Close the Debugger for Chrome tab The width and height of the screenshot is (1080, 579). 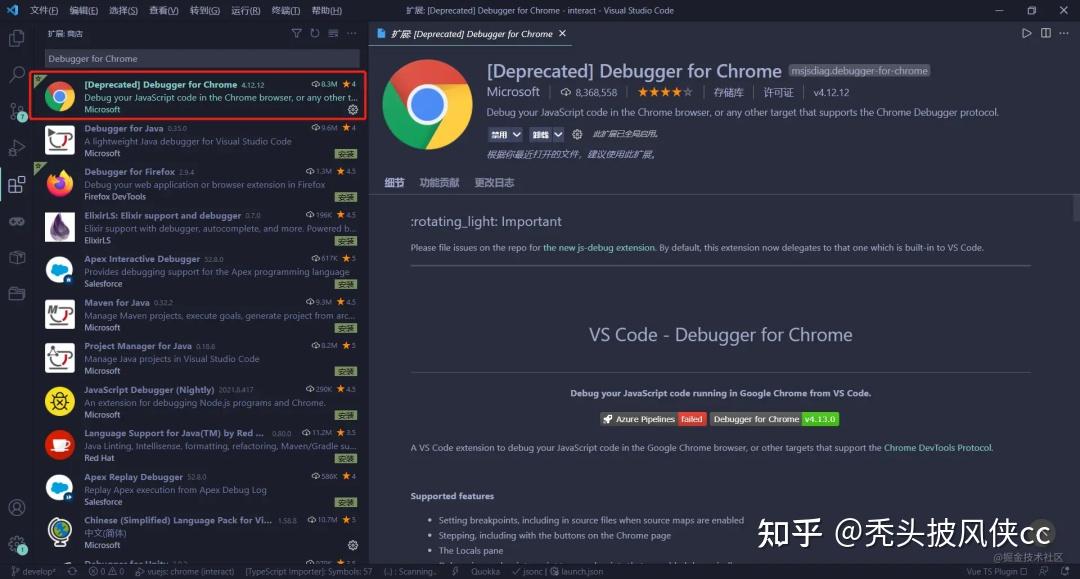[562, 33]
